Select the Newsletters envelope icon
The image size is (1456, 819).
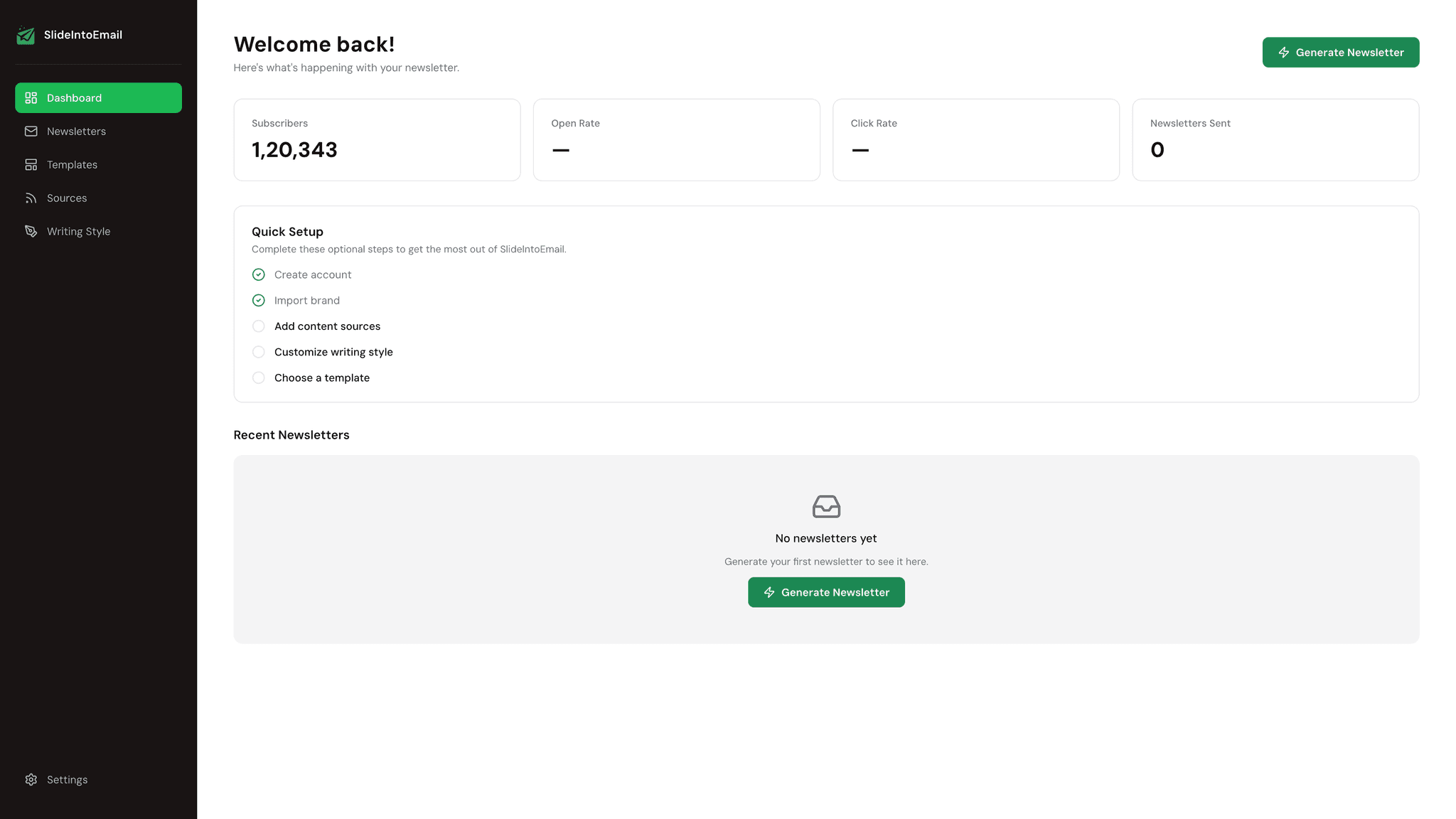pos(31,131)
